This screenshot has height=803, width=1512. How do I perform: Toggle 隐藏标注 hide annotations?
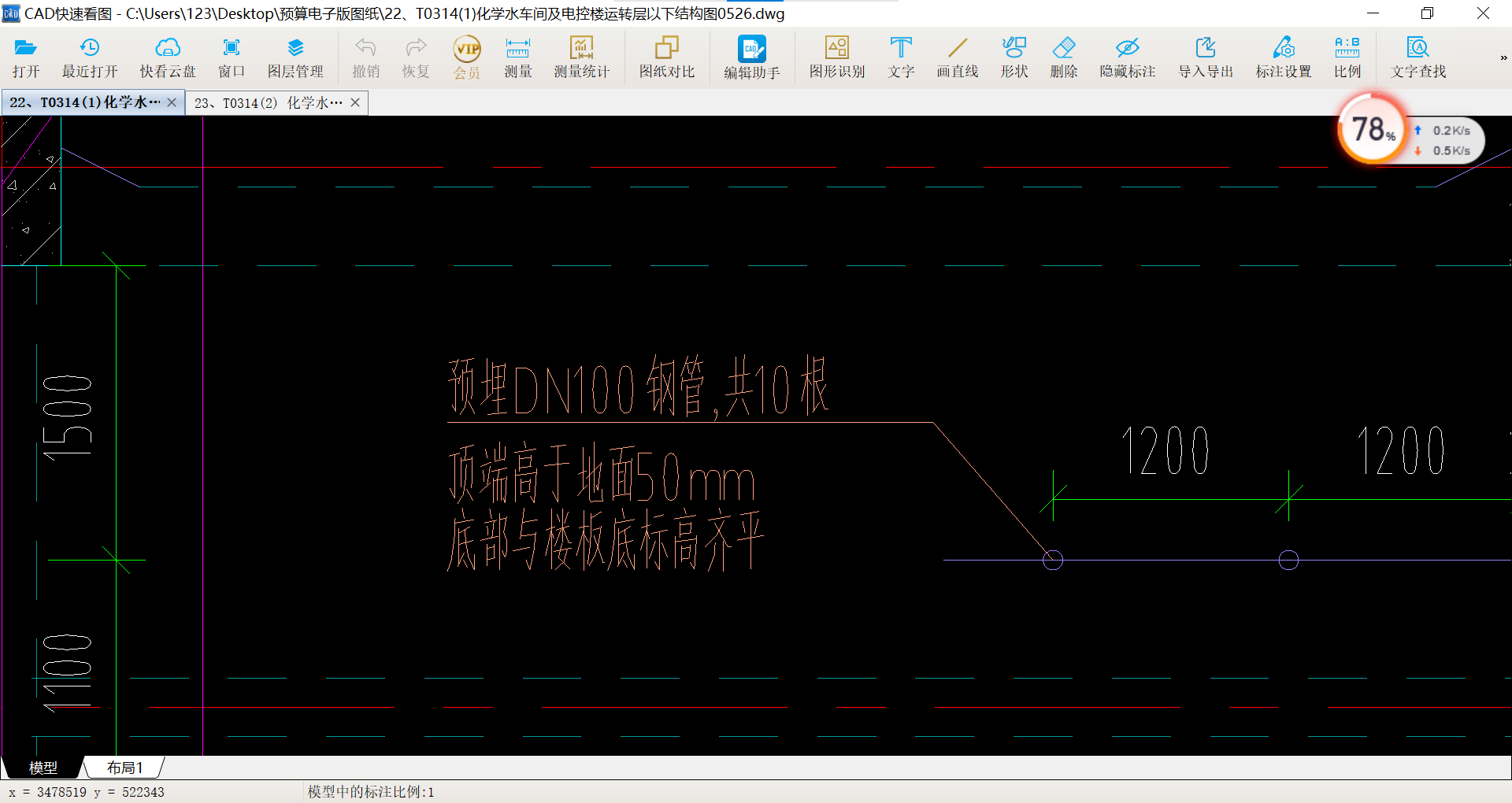tap(1128, 57)
